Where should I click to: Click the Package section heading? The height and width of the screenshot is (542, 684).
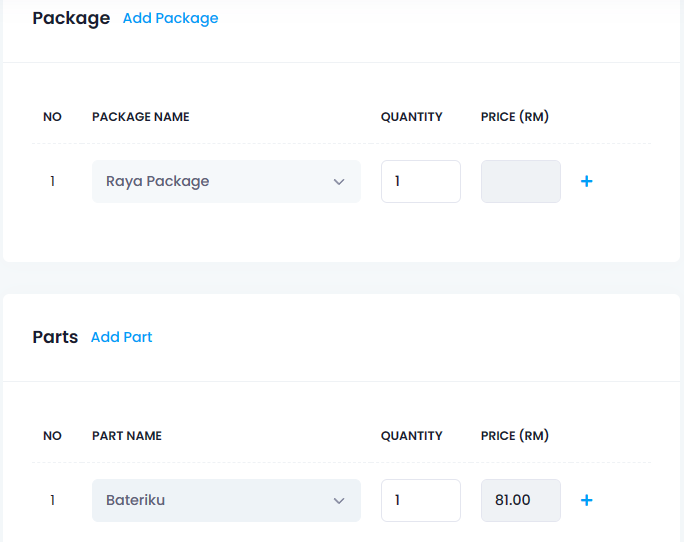pos(72,18)
